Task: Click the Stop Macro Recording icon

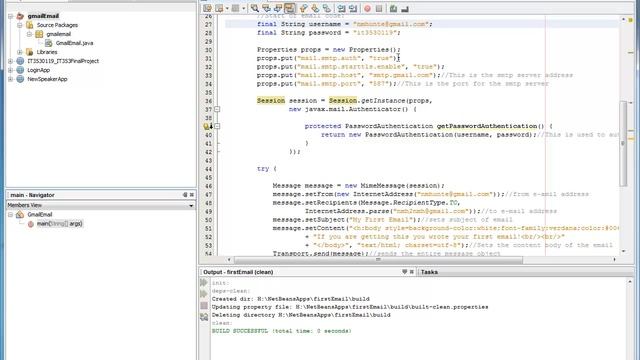Action: click(379, 9)
